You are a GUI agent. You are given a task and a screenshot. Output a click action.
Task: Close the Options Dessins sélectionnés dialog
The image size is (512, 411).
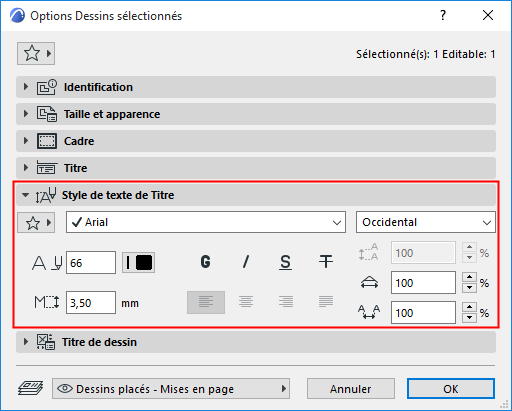coord(488,15)
